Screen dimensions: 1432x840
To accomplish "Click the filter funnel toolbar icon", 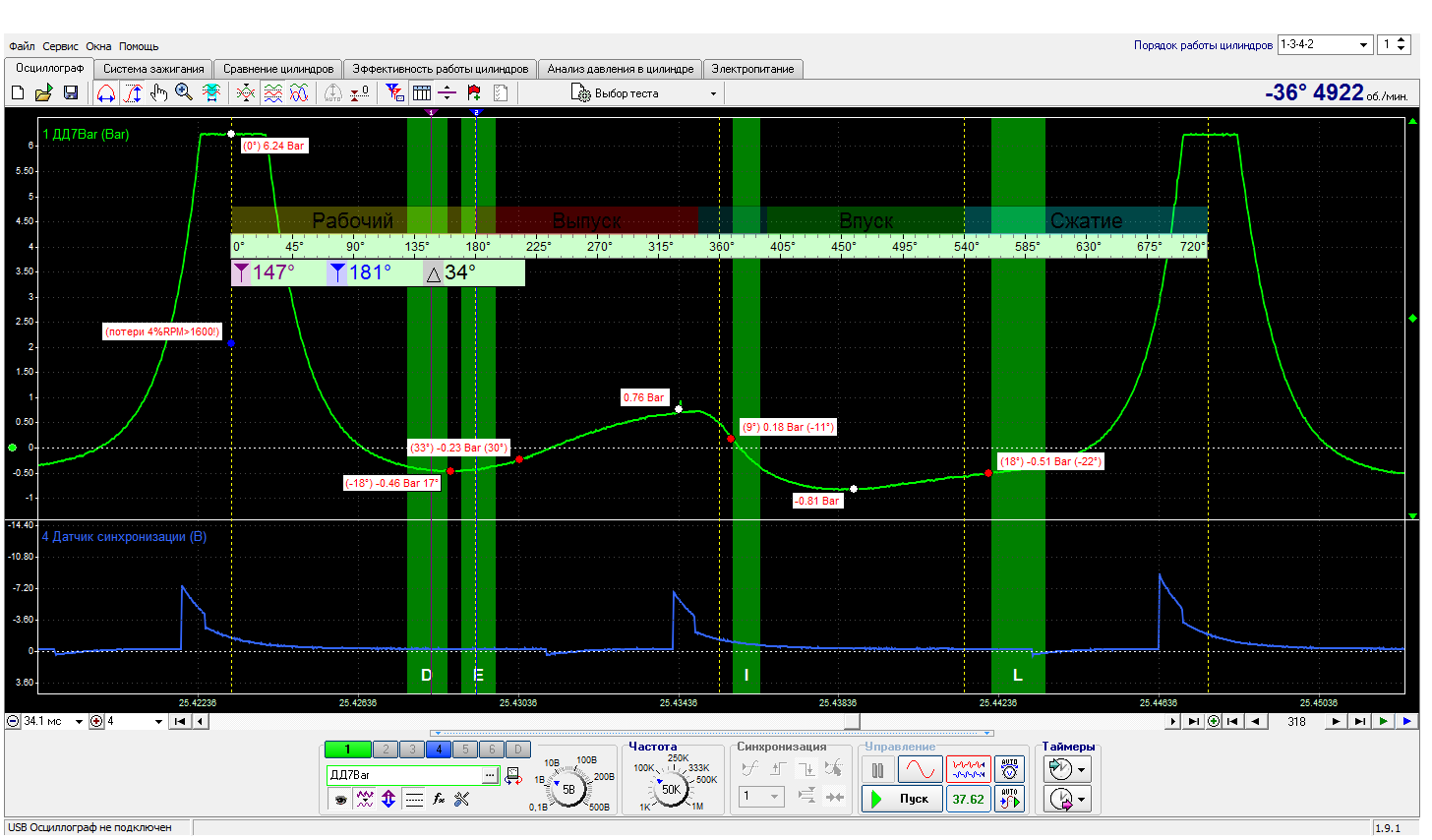I will pos(395,92).
